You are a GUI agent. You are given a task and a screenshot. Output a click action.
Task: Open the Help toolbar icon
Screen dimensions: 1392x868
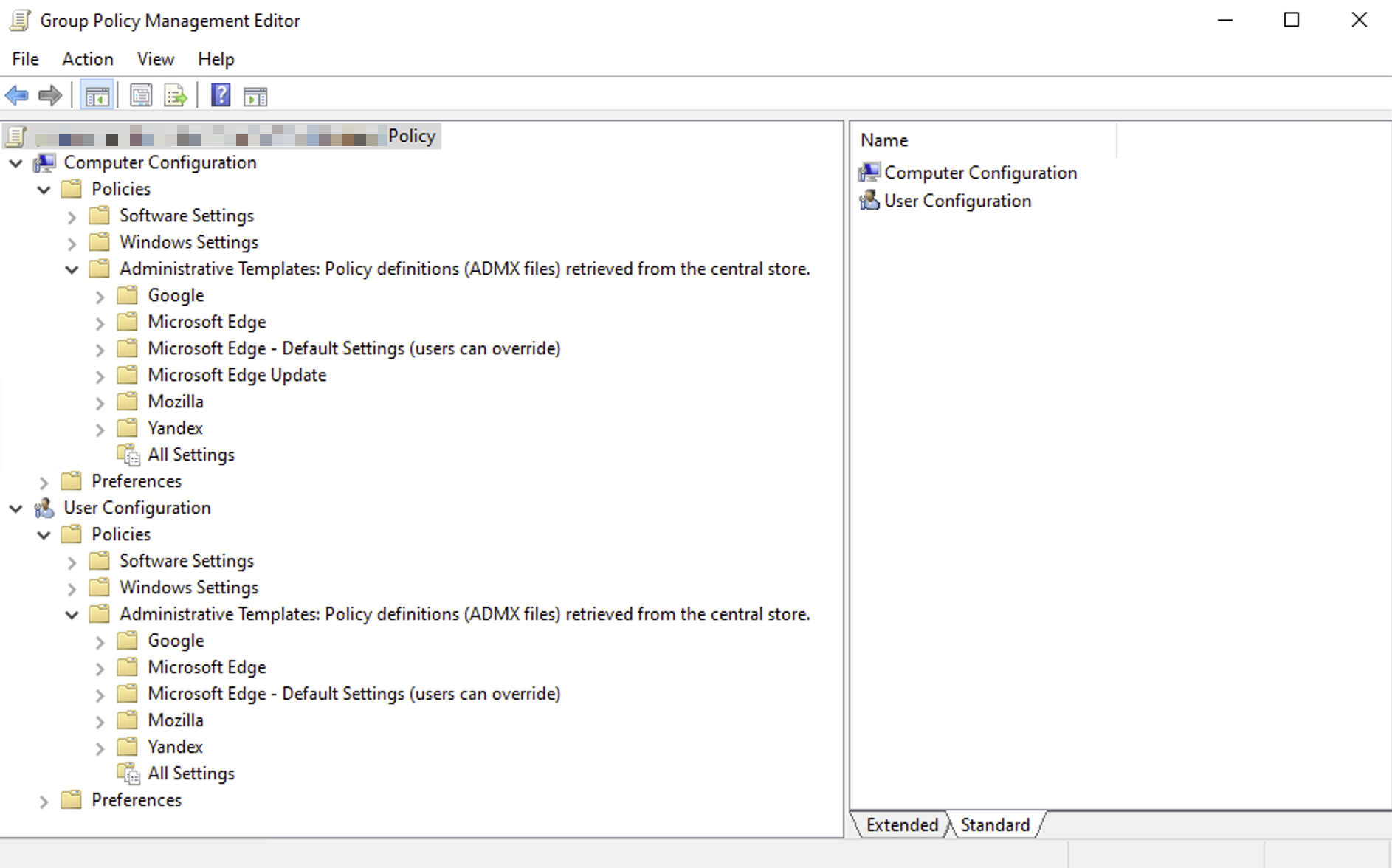point(220,95)
